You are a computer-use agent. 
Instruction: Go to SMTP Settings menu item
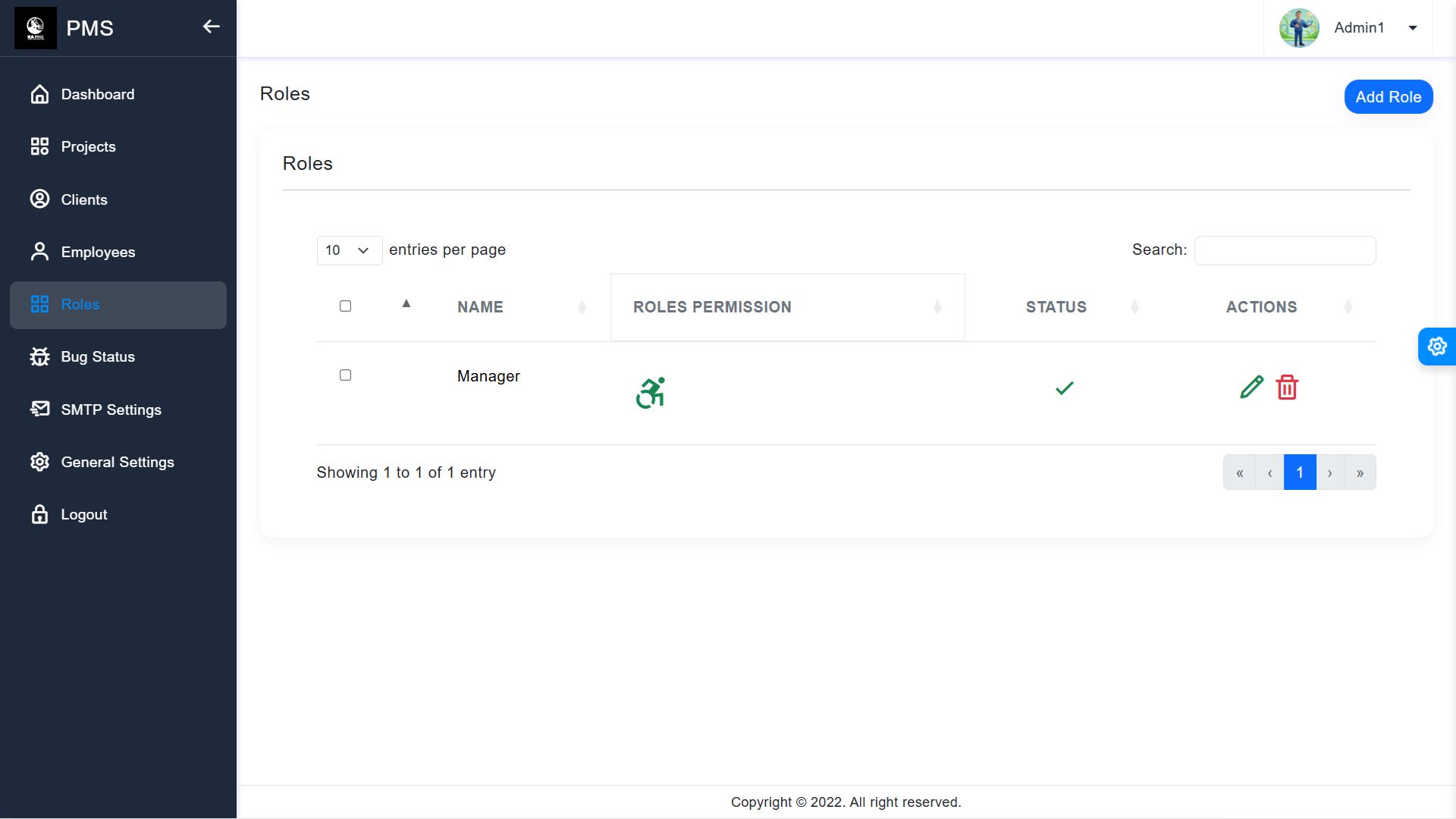(x=111, y=409)
